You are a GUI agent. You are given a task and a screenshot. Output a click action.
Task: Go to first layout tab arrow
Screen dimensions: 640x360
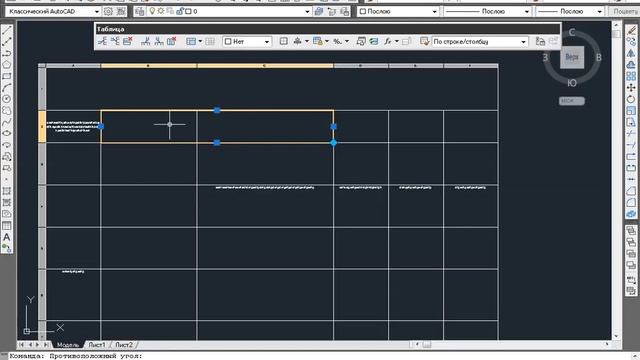22,345
